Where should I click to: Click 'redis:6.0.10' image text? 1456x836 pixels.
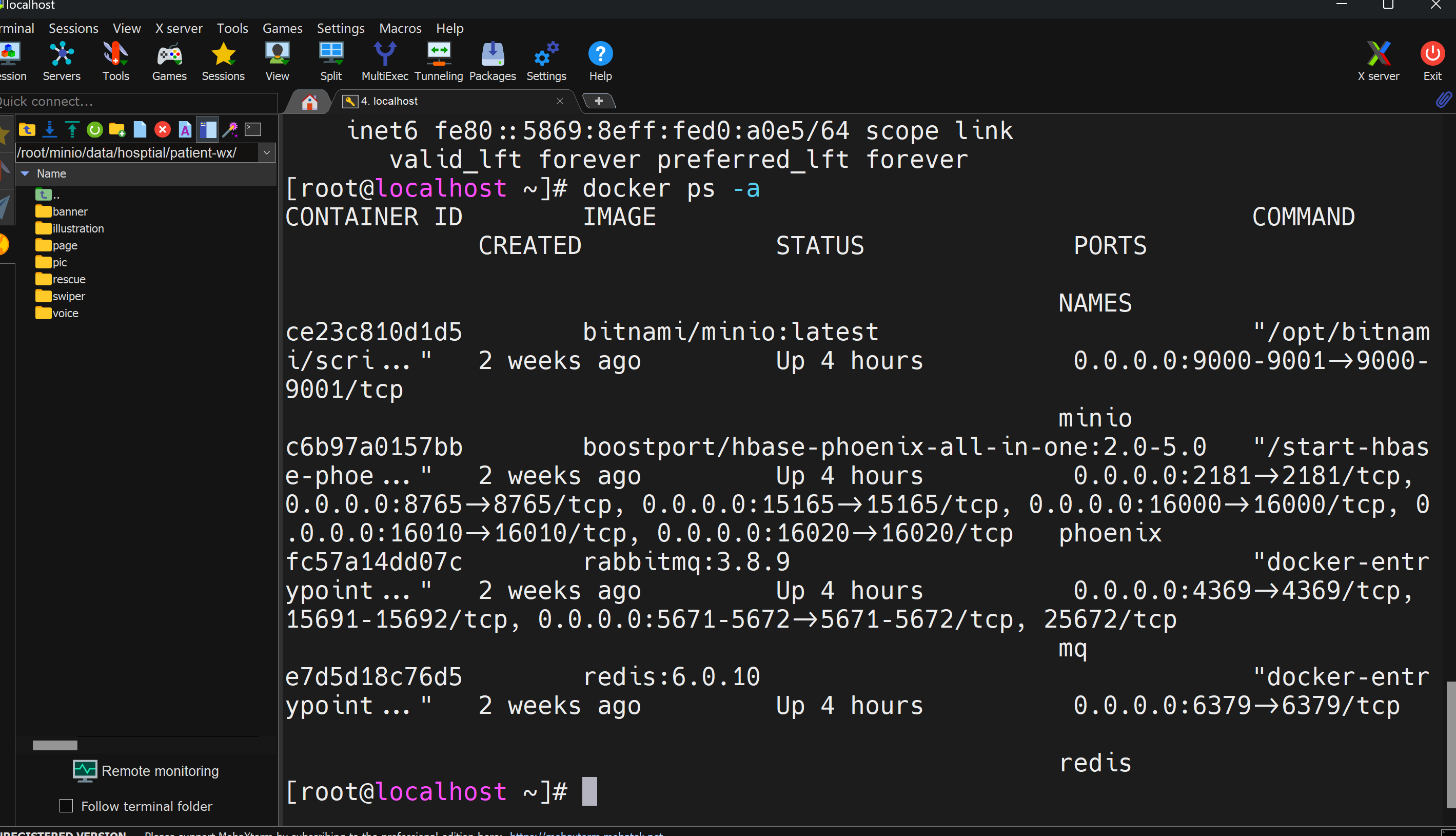(x=672, y=676)
